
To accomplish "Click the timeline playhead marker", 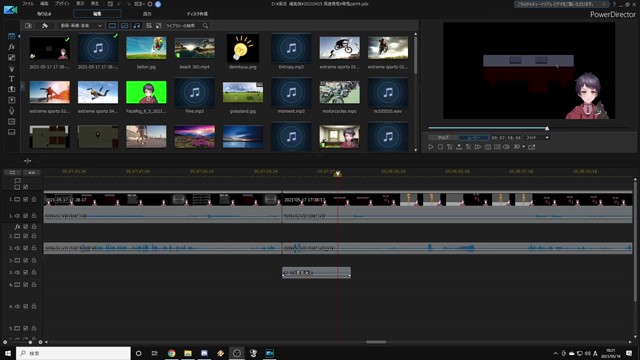I will [338, 174].
